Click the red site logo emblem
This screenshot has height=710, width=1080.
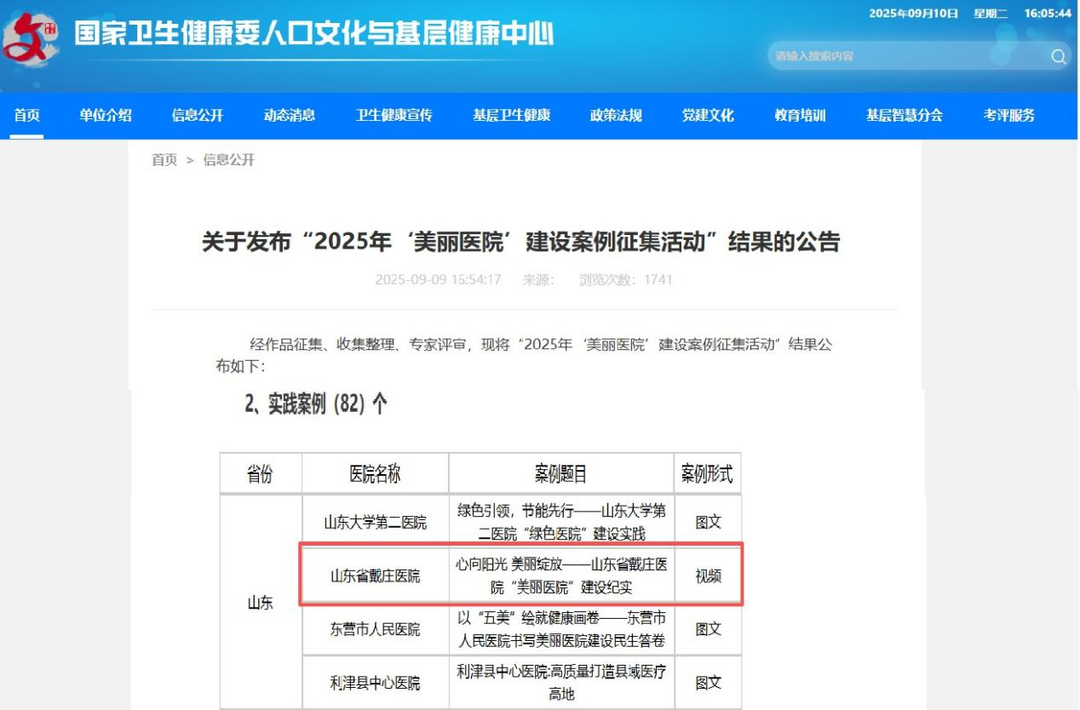30,36
